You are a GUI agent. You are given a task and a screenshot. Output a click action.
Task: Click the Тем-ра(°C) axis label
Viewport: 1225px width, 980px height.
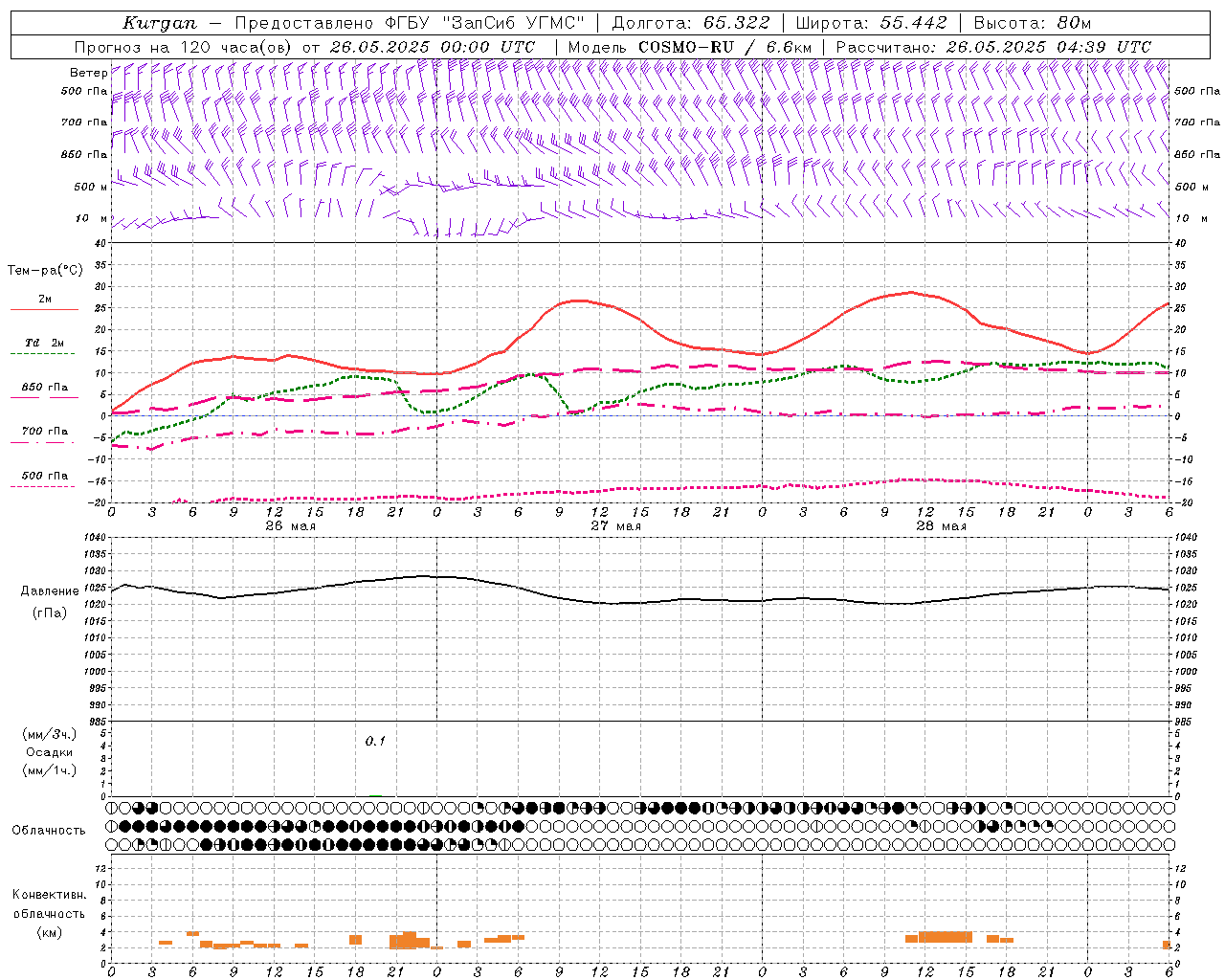(45, 271)
